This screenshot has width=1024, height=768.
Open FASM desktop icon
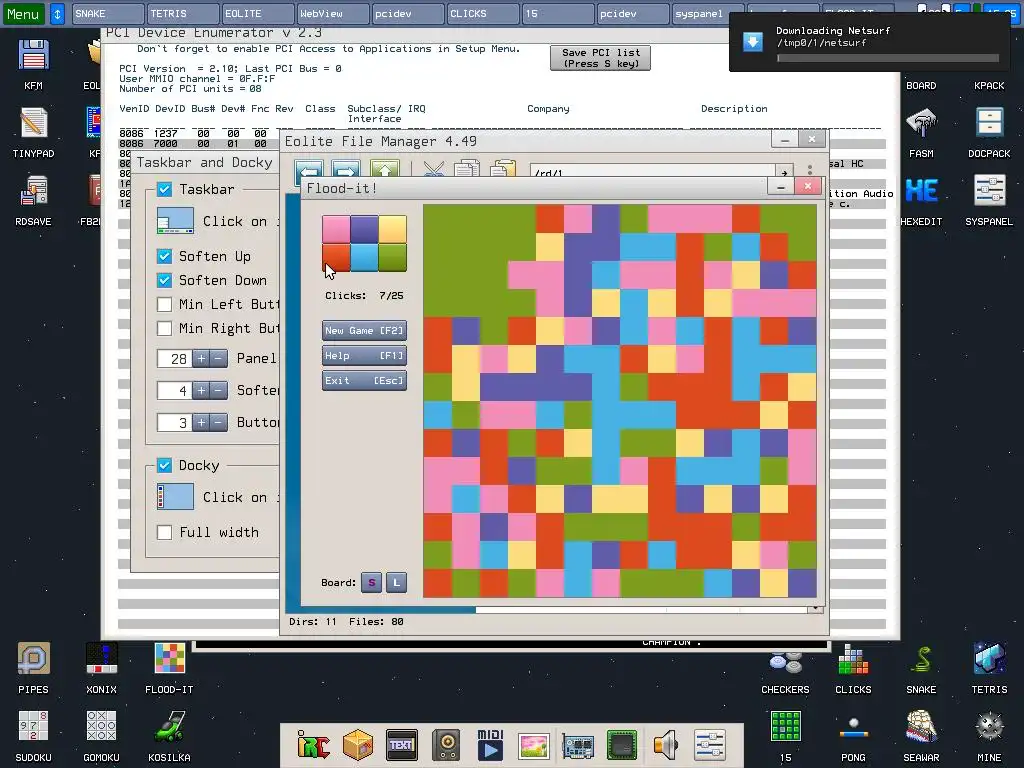pyautogui.click(x=921, y=133)
